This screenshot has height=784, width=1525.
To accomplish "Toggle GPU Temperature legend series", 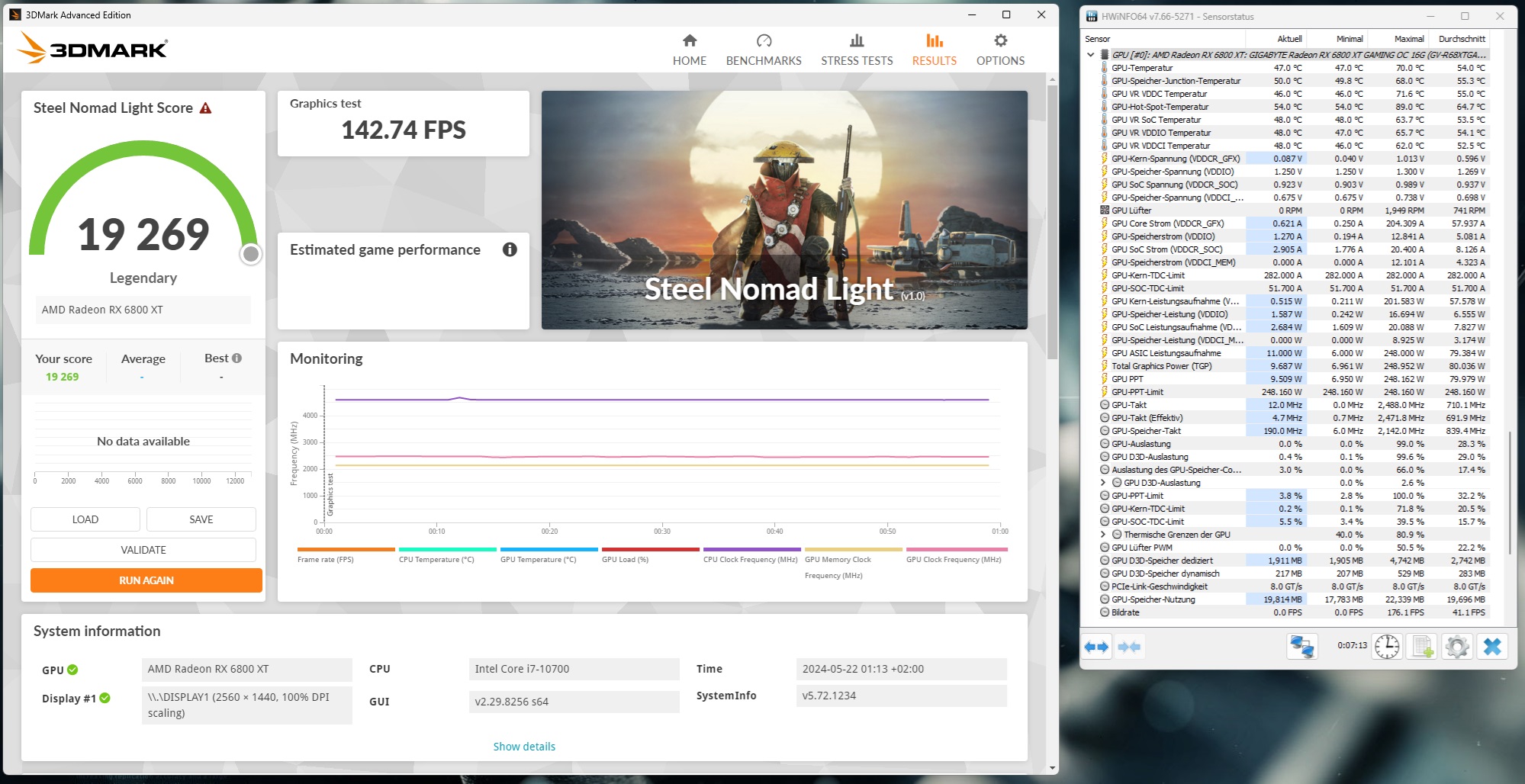I will 549,555.
